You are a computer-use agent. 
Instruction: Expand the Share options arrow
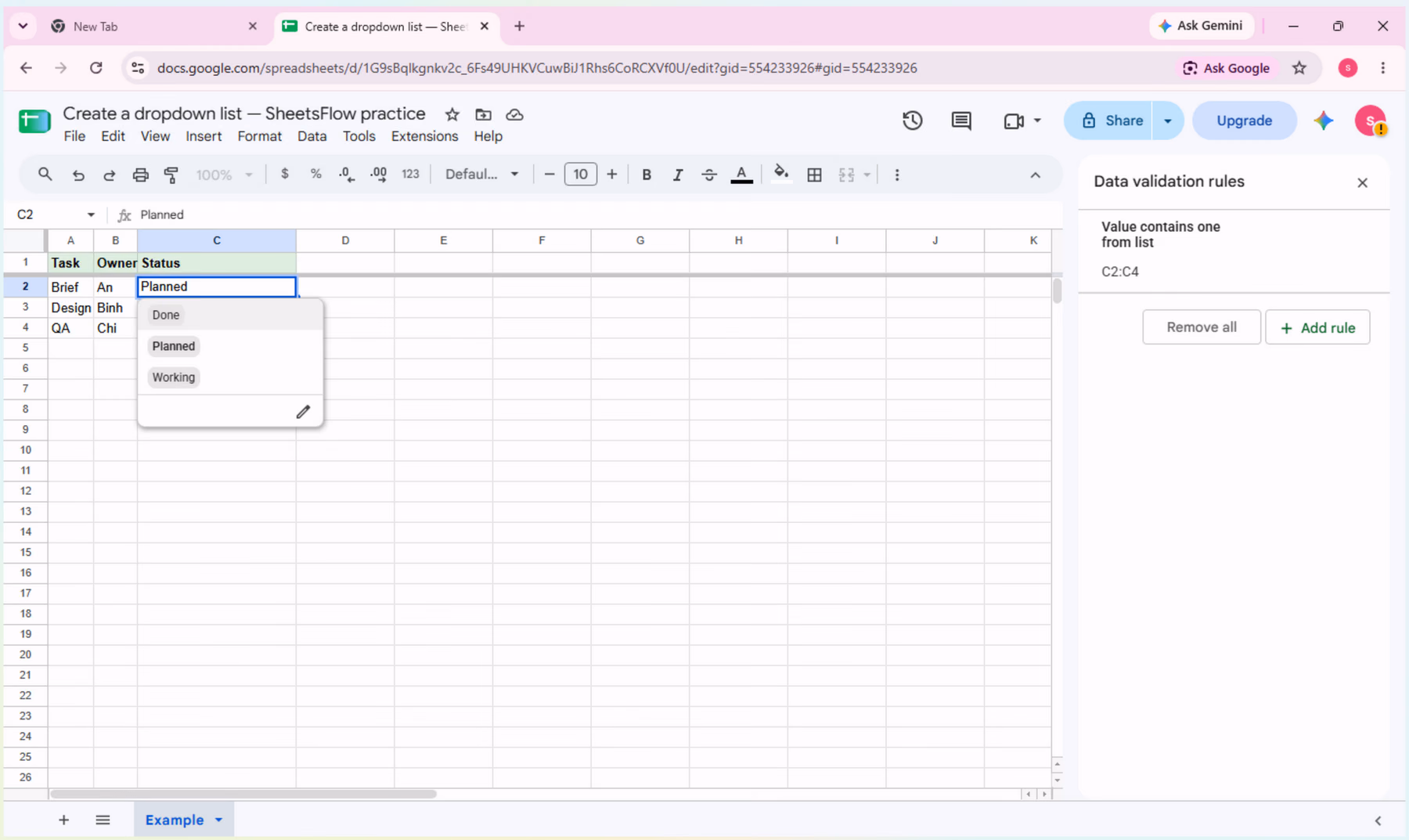tap(1168, 121)
